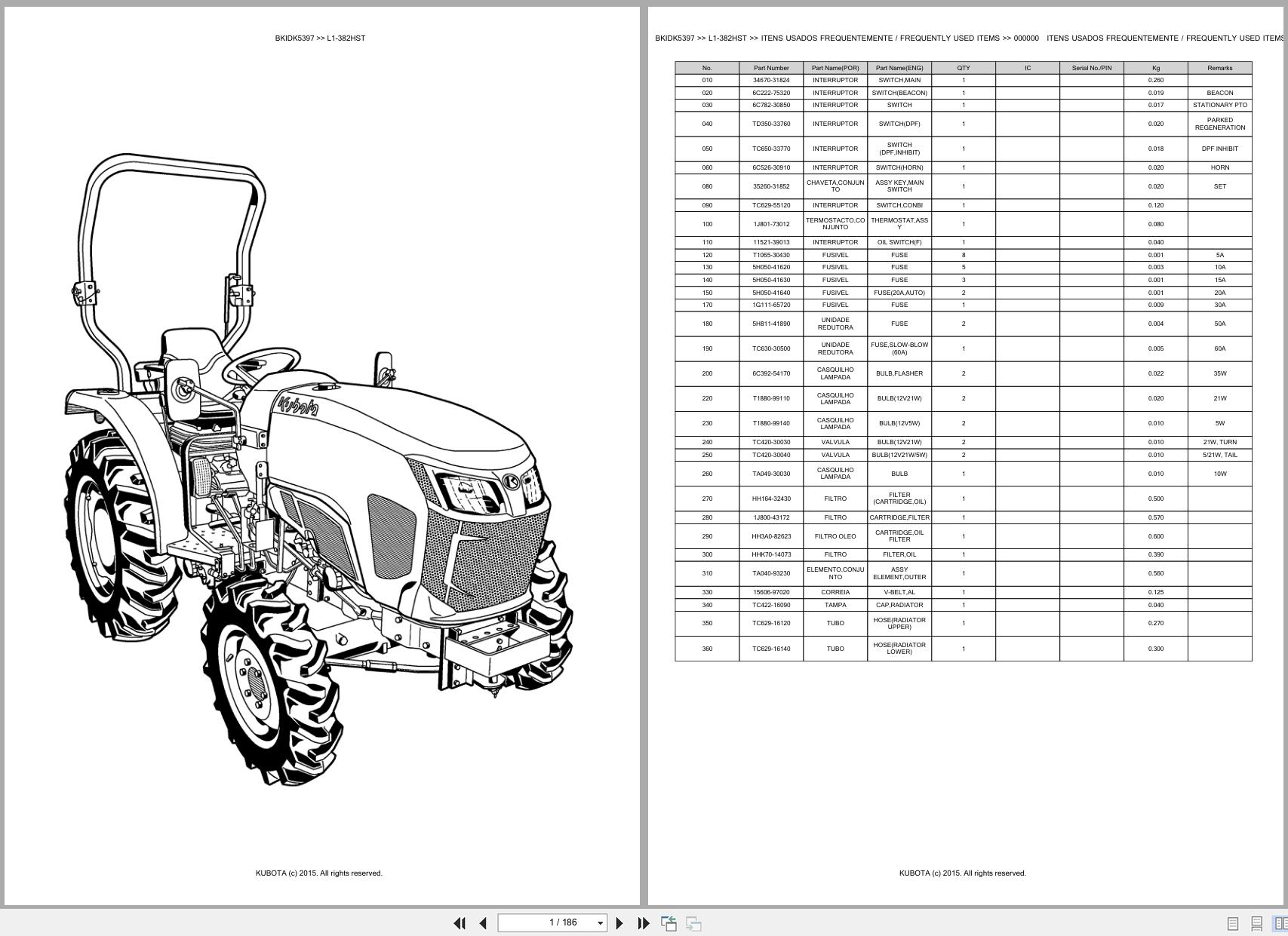Go to the previous page
Screen dimensions: 1288x936
483,923
